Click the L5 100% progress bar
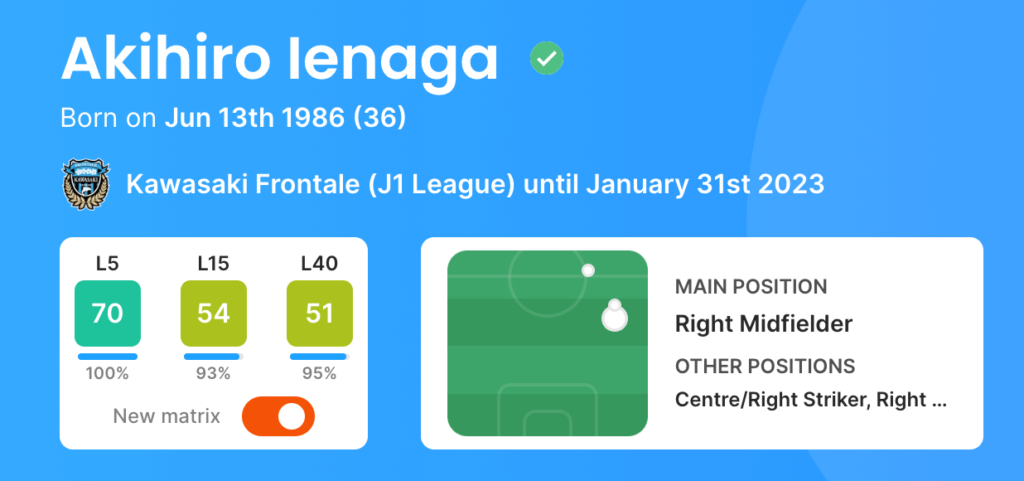The height and width of the screenshot is (481, 1024). [x=107, y=356]
